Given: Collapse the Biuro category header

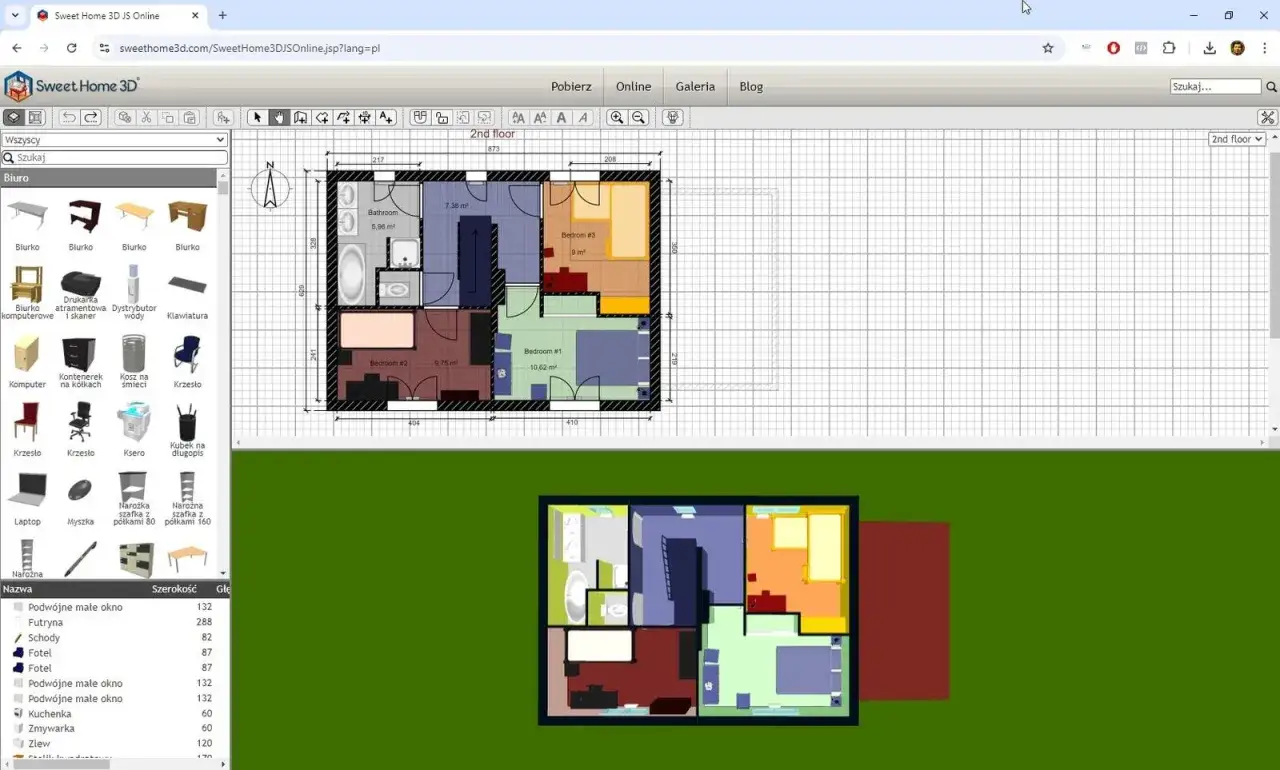Looking at the screenshot, I should point(16,177).
